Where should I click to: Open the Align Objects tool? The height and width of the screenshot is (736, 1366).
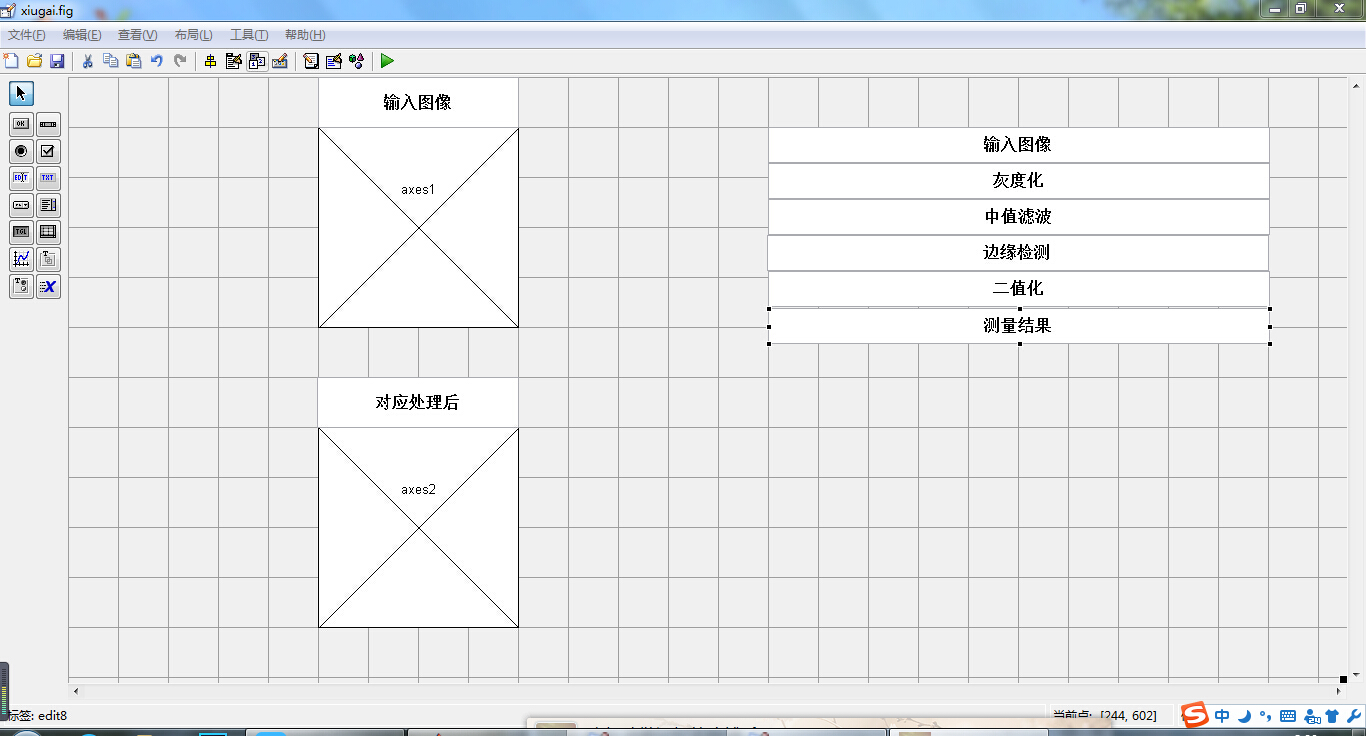(211, 61)
